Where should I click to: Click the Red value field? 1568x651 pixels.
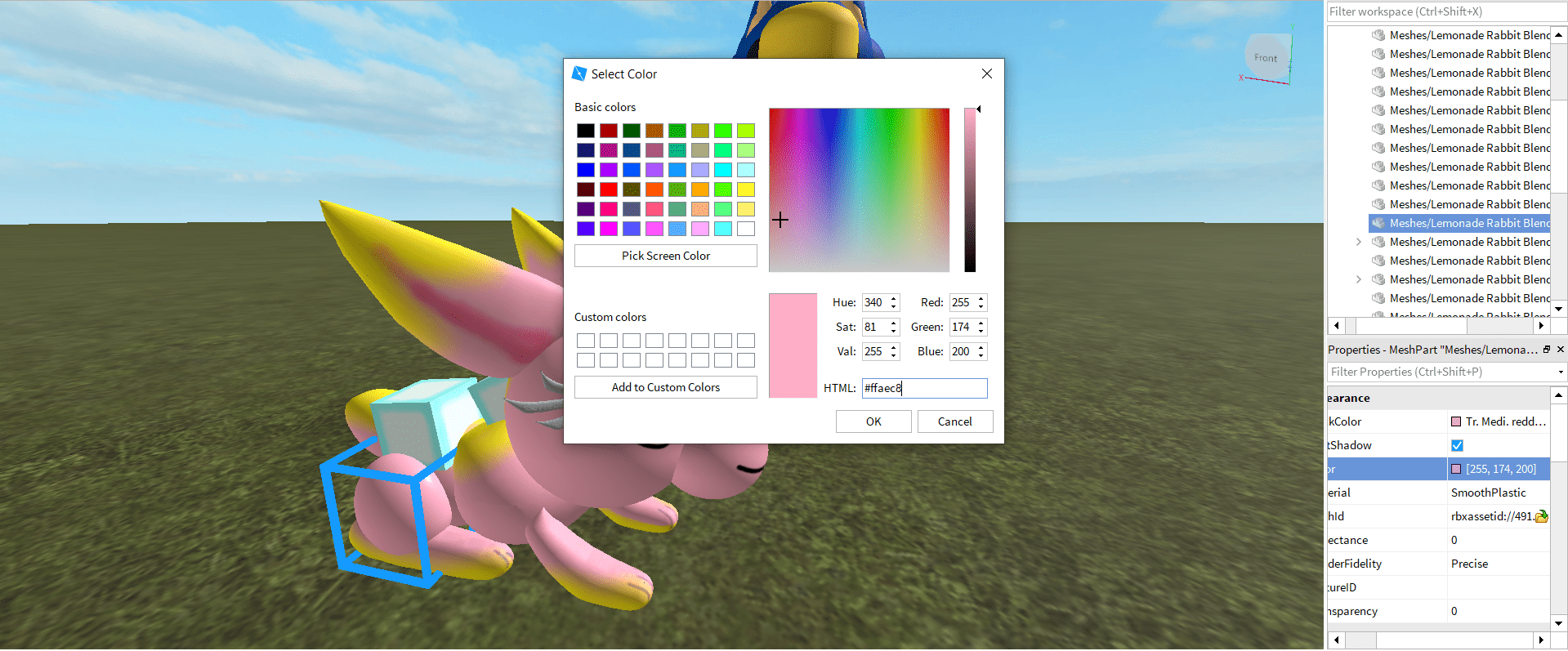(x=962, y=302)
